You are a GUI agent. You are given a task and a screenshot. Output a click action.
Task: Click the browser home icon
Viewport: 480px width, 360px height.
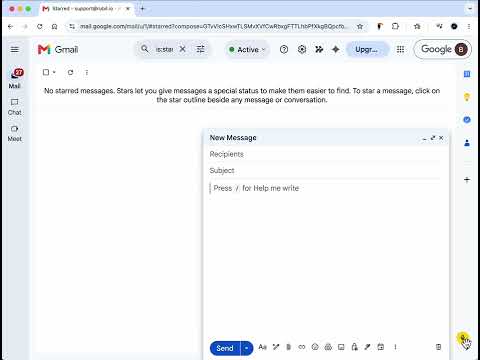[x=55, y=26]
